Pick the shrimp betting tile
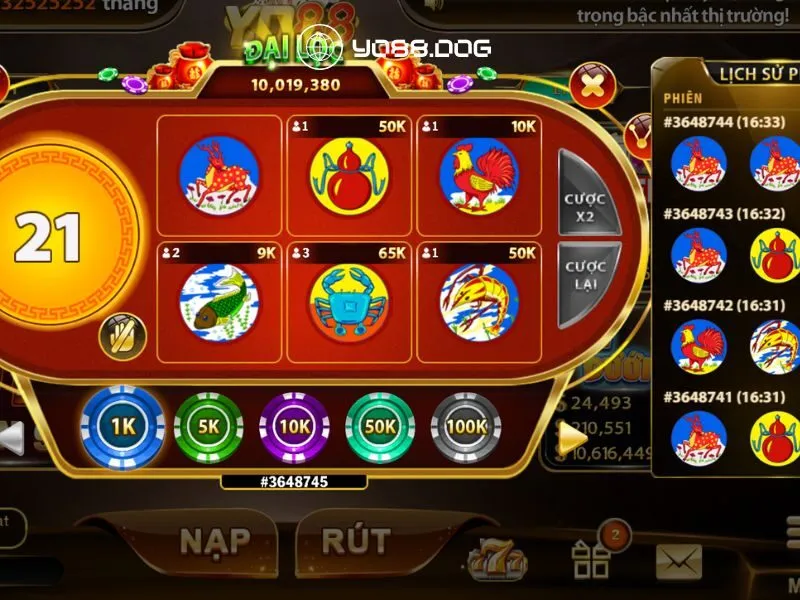The image size is (800, 600). [x=479, y=302]
